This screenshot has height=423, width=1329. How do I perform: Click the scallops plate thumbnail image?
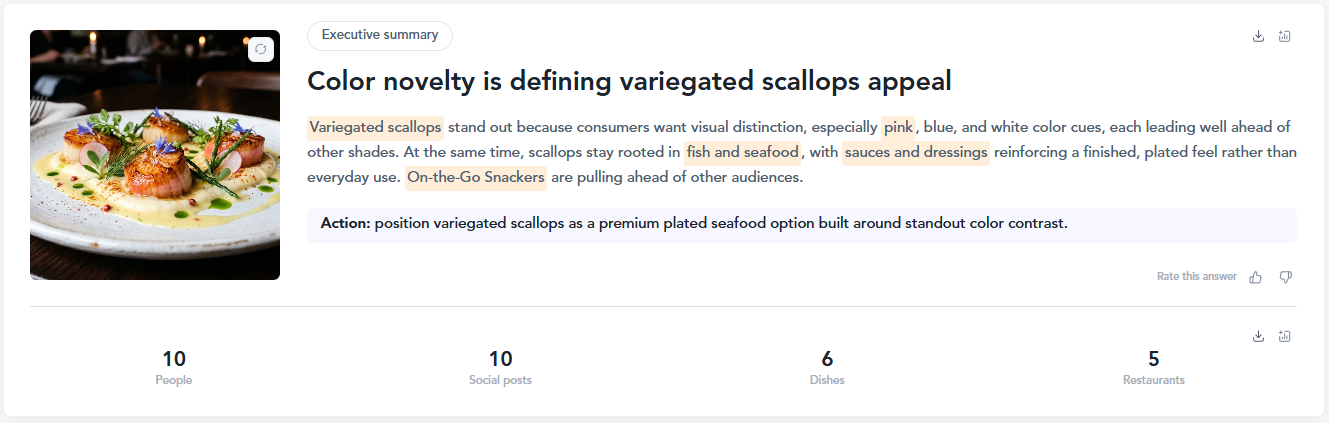[155, 155]
